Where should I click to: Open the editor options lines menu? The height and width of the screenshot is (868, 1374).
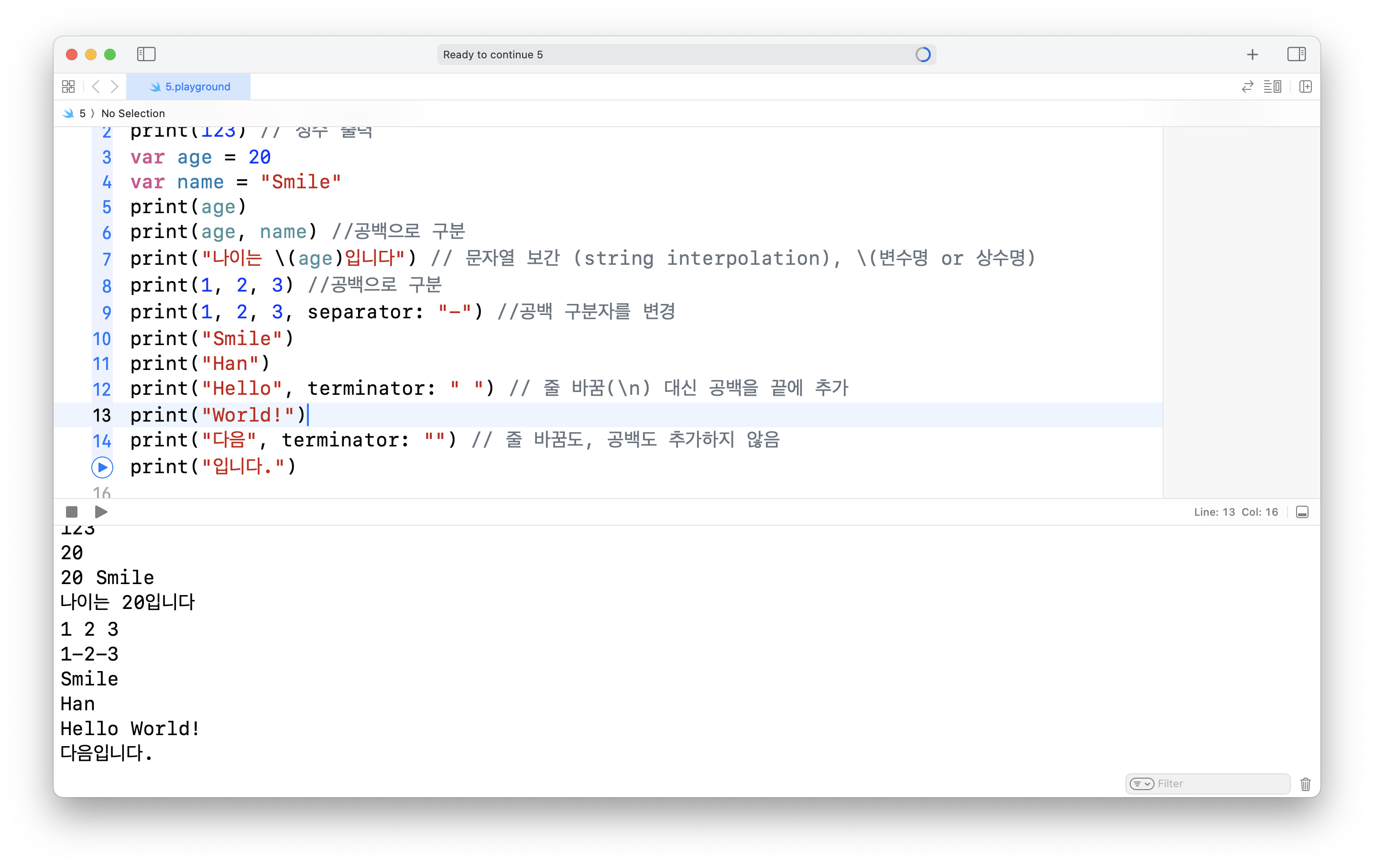click(x=1272, y=87)
